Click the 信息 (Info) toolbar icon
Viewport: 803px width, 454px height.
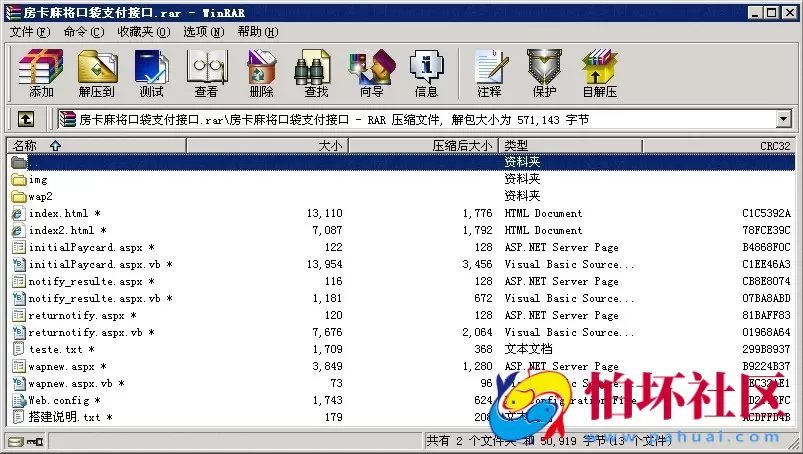(426, 67)
